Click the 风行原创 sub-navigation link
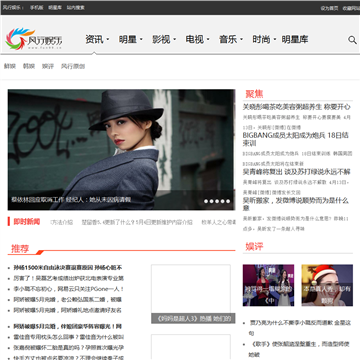The height and width of the screenshot is (360, 360). (73, 66)
